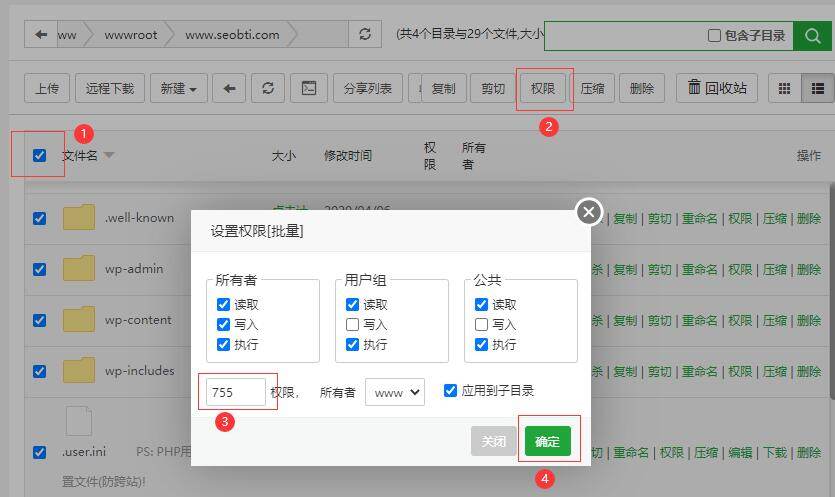Click 下载 link in .user.ini row
This screenshot has height=497, width=835.
pos(774,453)
